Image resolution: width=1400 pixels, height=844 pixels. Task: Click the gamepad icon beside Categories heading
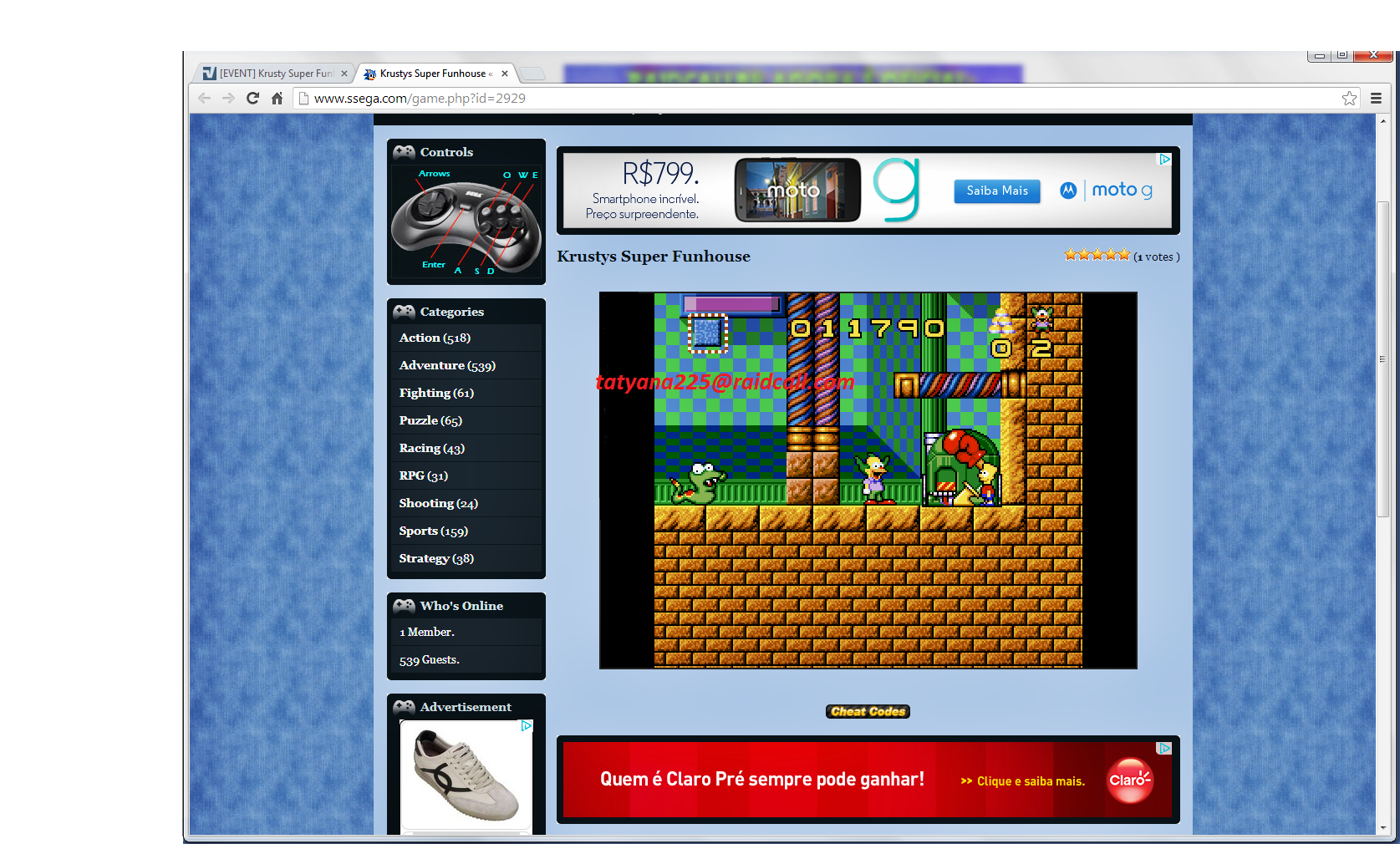[x=404, y=312]
